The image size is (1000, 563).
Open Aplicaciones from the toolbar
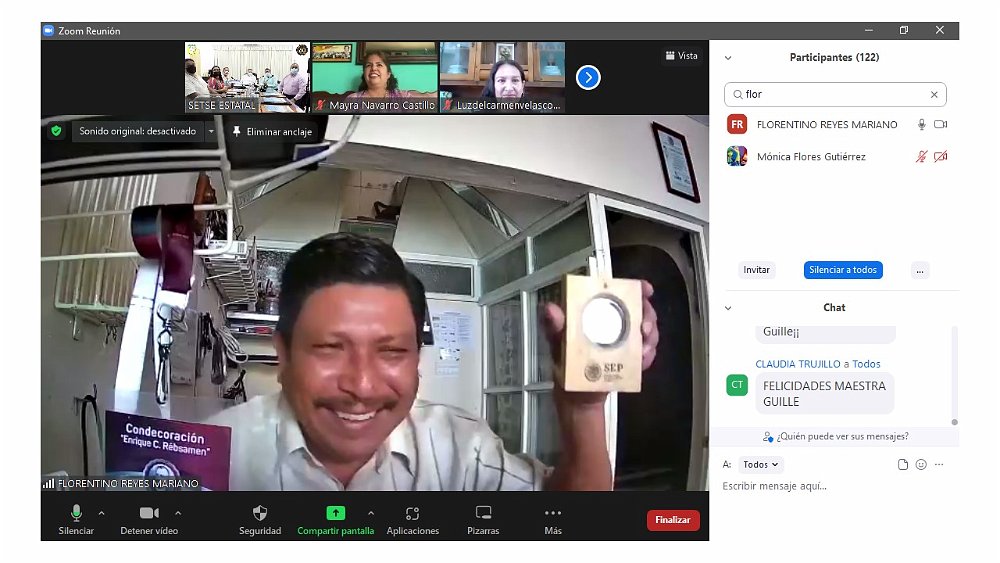coord(413,514)
